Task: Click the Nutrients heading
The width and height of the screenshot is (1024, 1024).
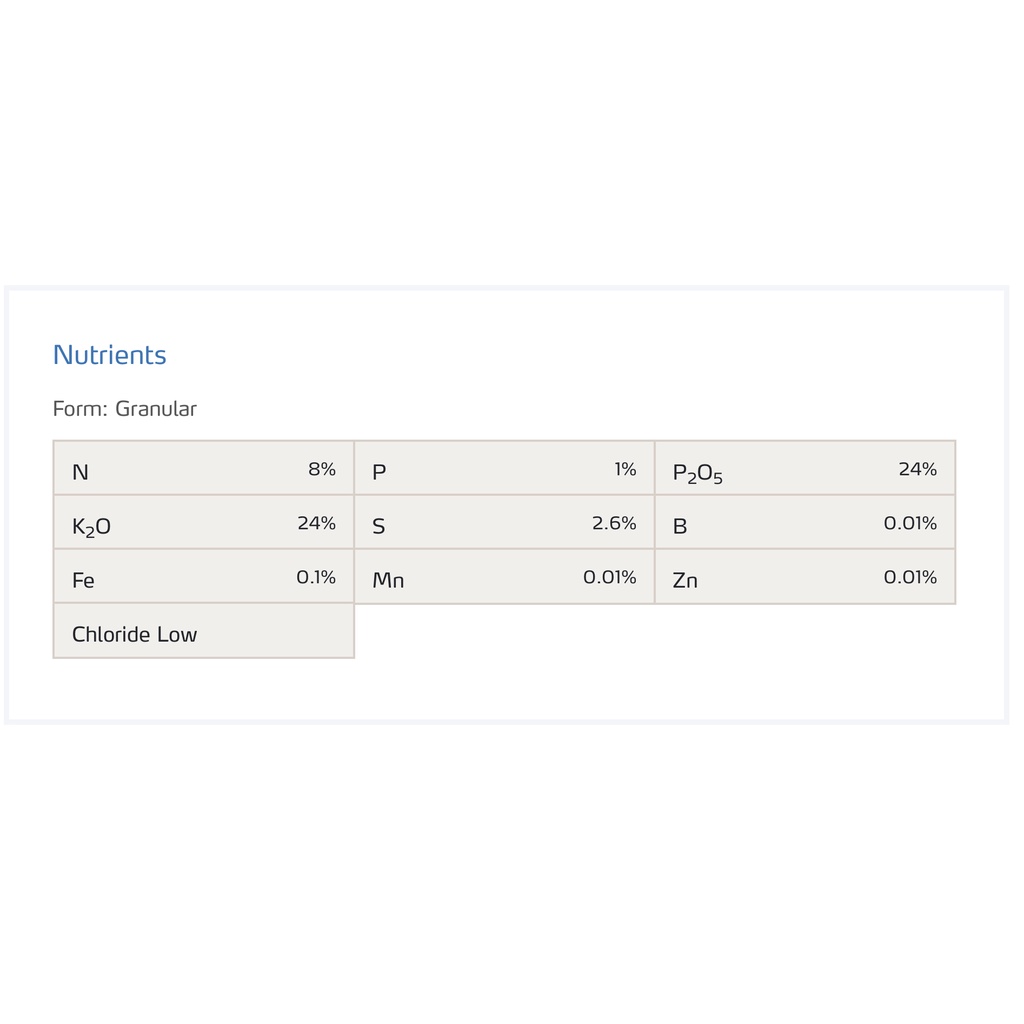Action: (109, 355)
